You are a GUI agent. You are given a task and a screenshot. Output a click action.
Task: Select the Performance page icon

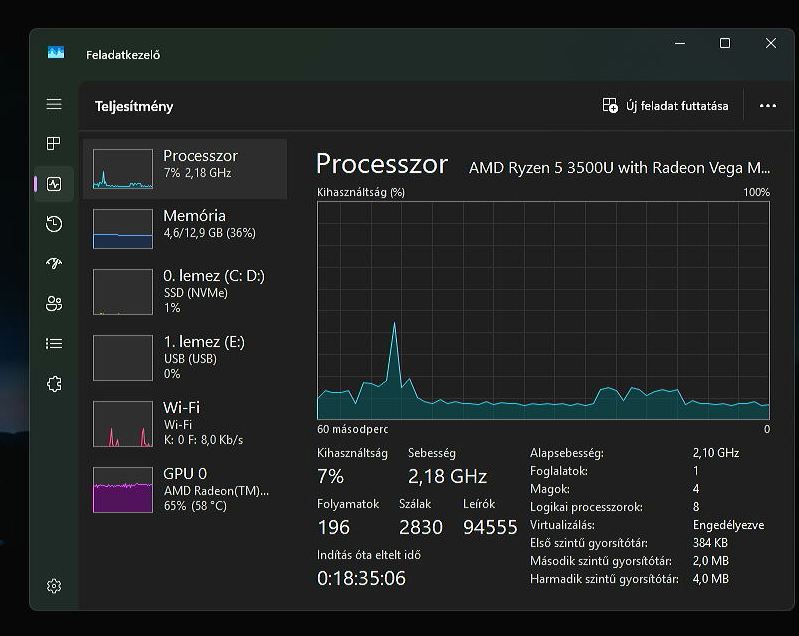point(54,184)
